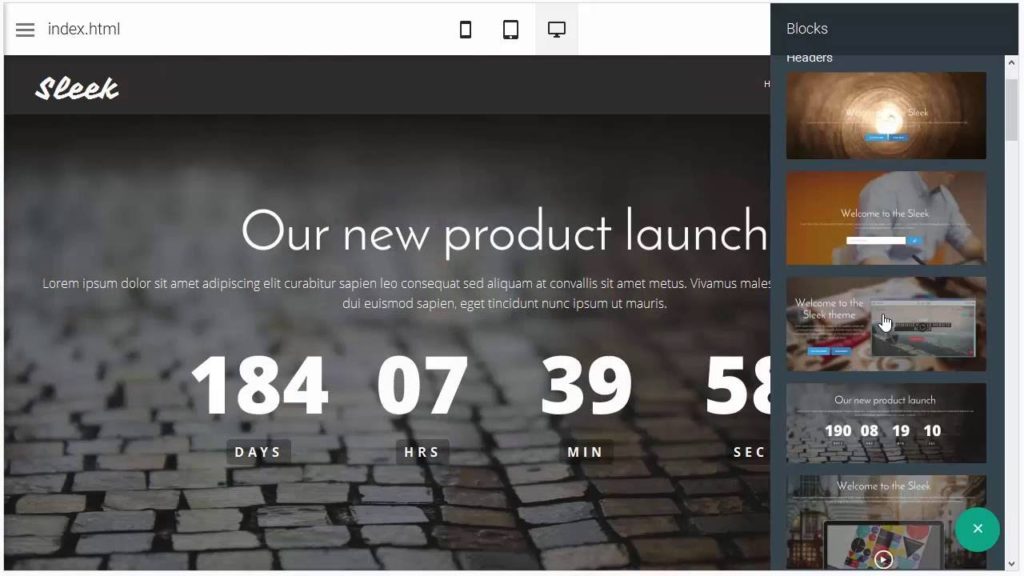The width and height of the screenshot is (1024, 576).
Task: Click the Sleek logo in navbar
Action: [77, 88]
